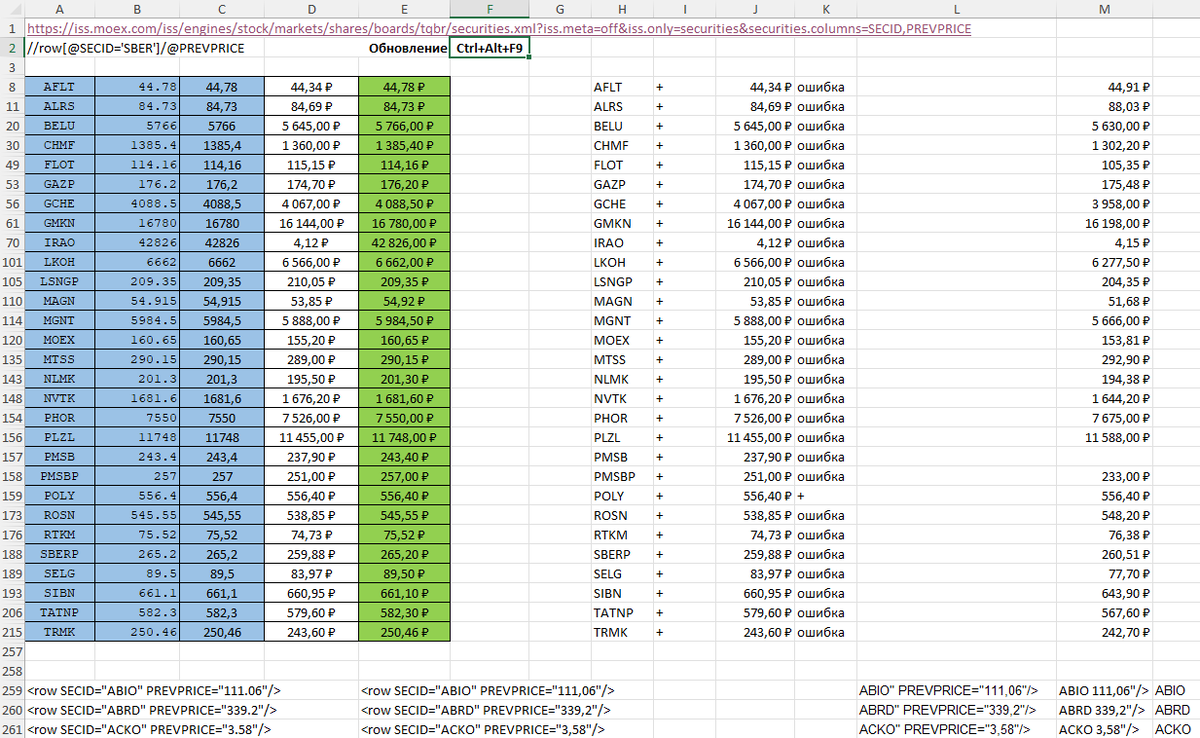Select column F header
This screenshot has width=1200, height=738.
(x=489, y=10)
